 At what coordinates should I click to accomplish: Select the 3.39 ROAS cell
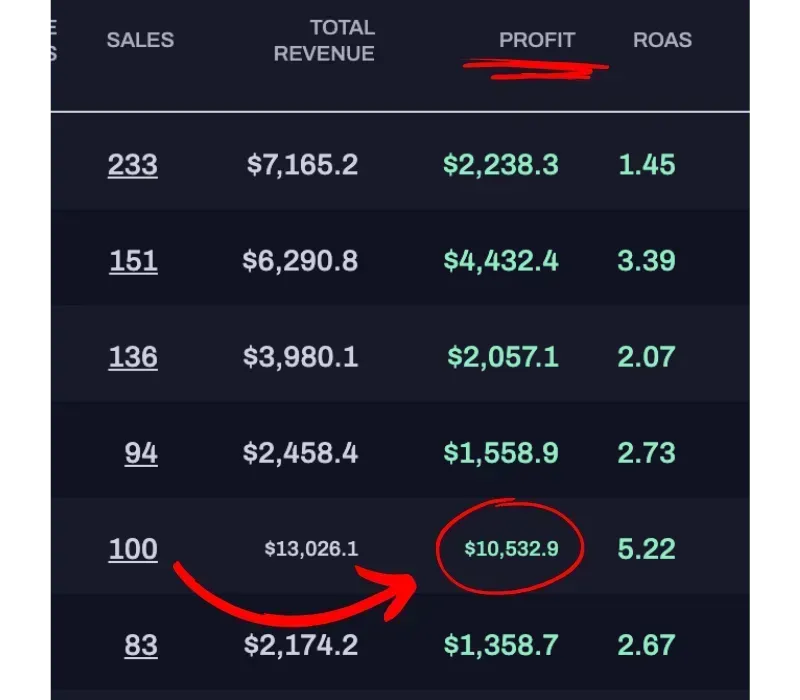(x=646, y=261)
